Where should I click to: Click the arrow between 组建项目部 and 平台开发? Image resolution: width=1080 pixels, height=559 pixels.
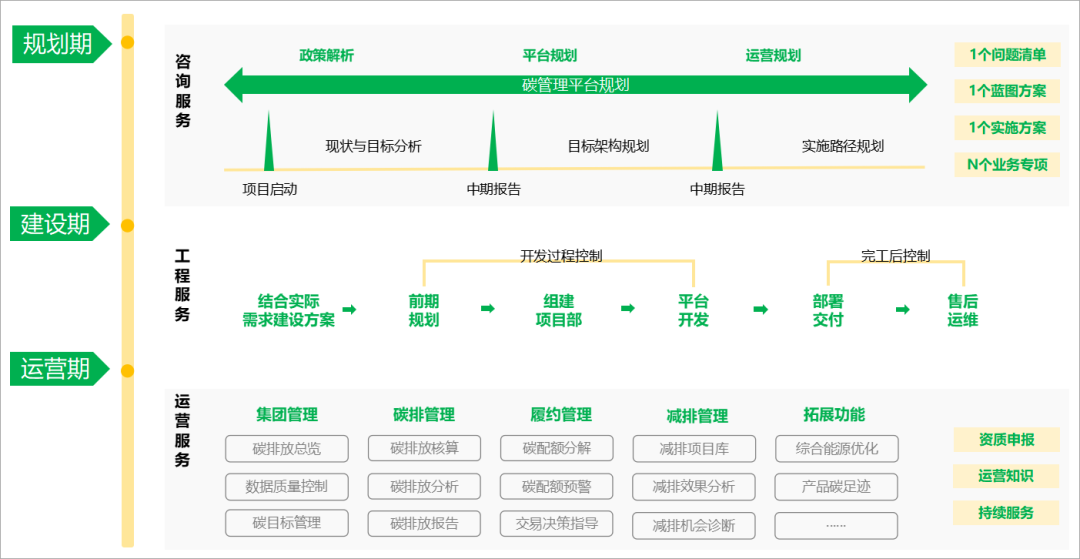click(628, 309)
